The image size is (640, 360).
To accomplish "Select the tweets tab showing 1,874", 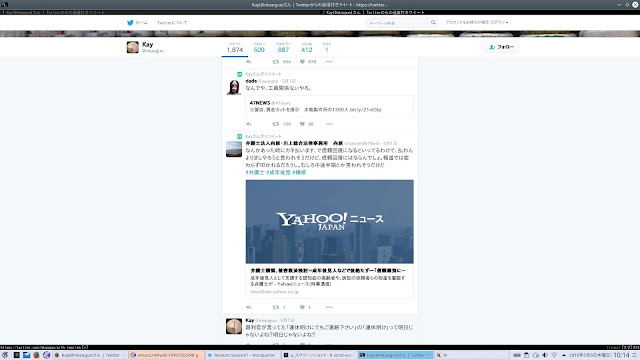I will click(x=235, y=48).
